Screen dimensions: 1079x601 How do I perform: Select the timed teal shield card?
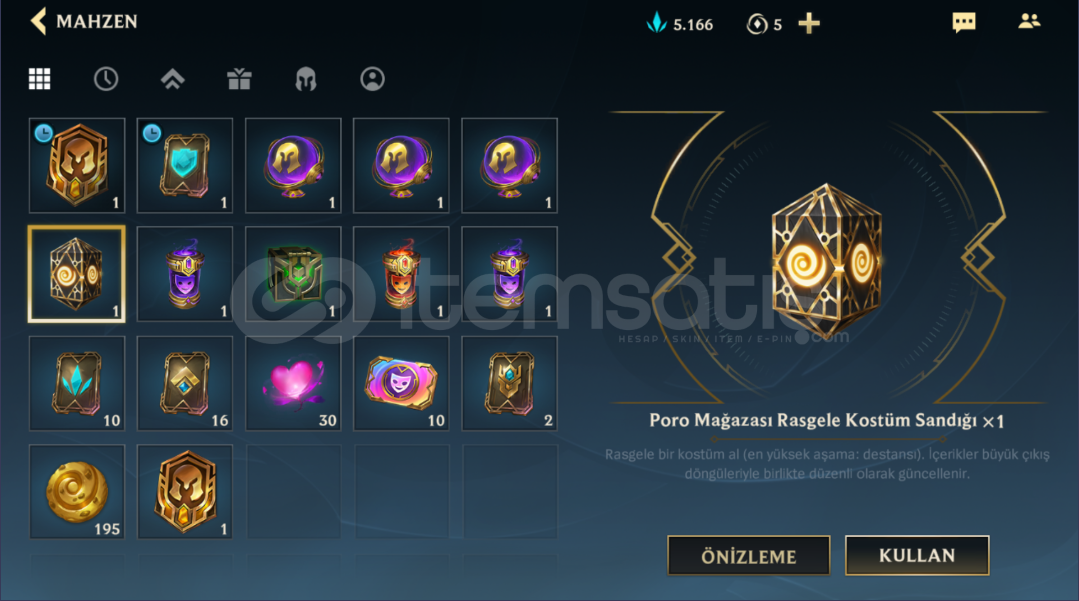click(x=184, y=165)
